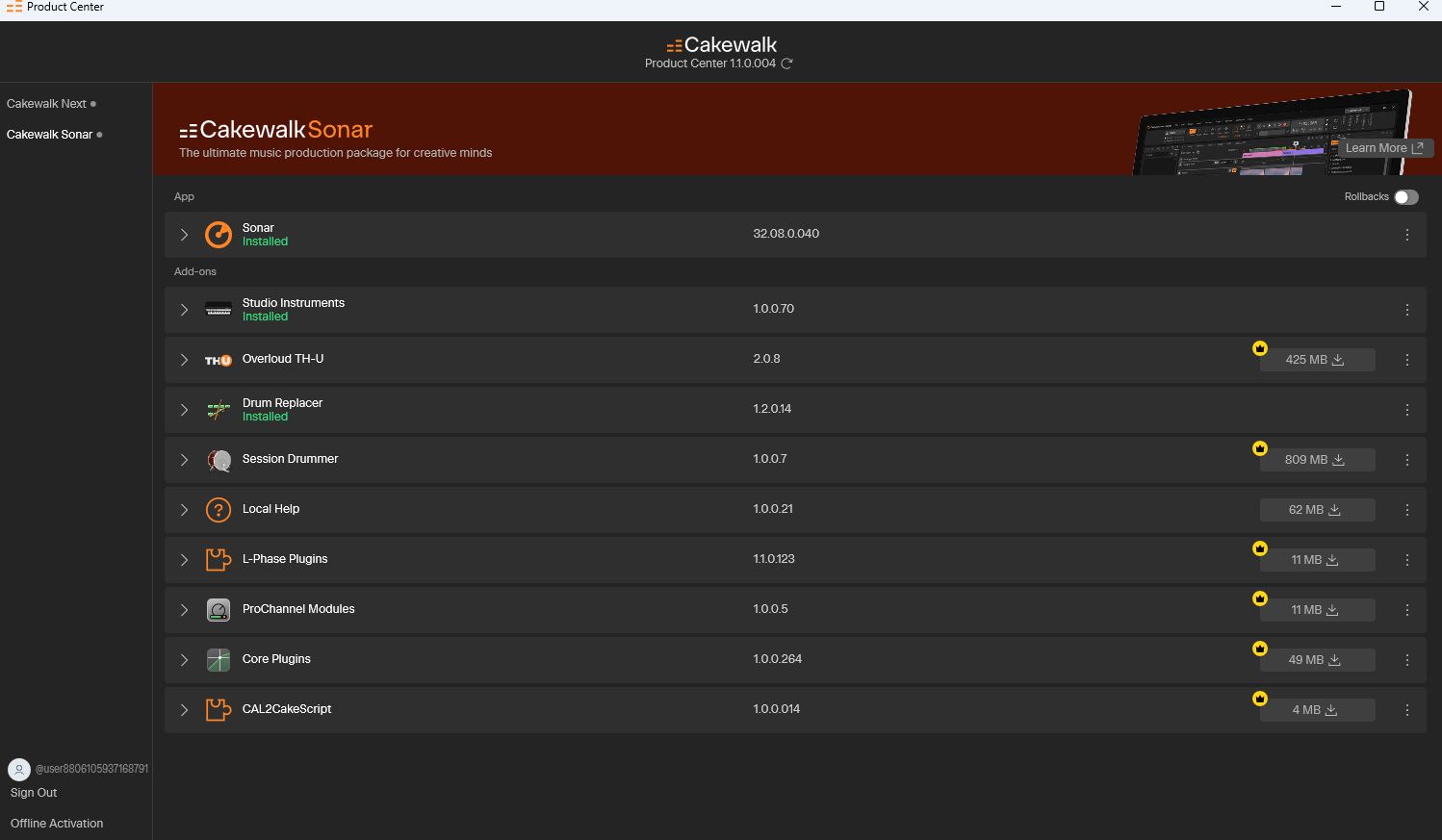Screen dimensions: 1442x840
Task: Click the Cakewalk Sonar banner title
Action: (x=276, y=130)
